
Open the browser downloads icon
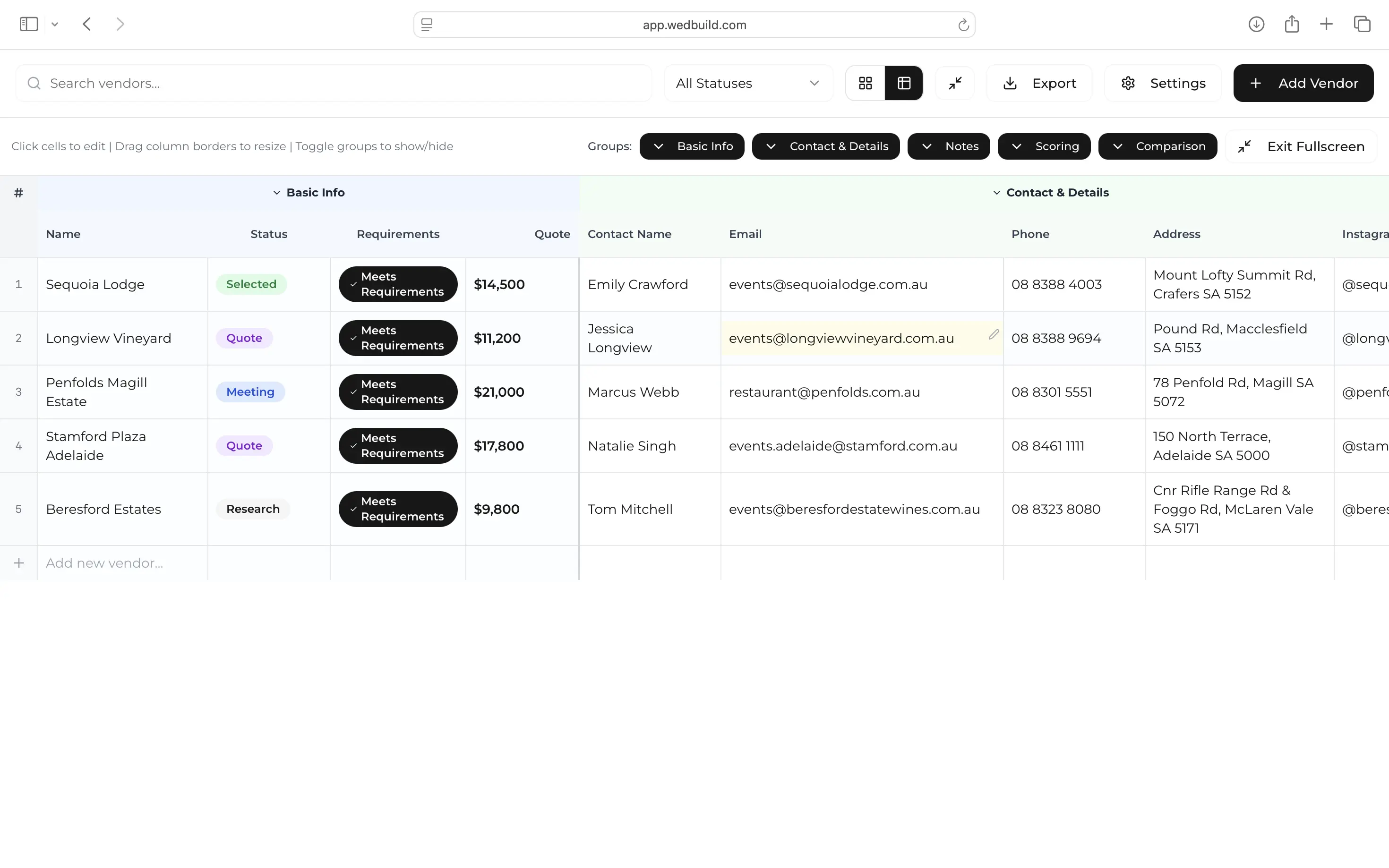1256,24
